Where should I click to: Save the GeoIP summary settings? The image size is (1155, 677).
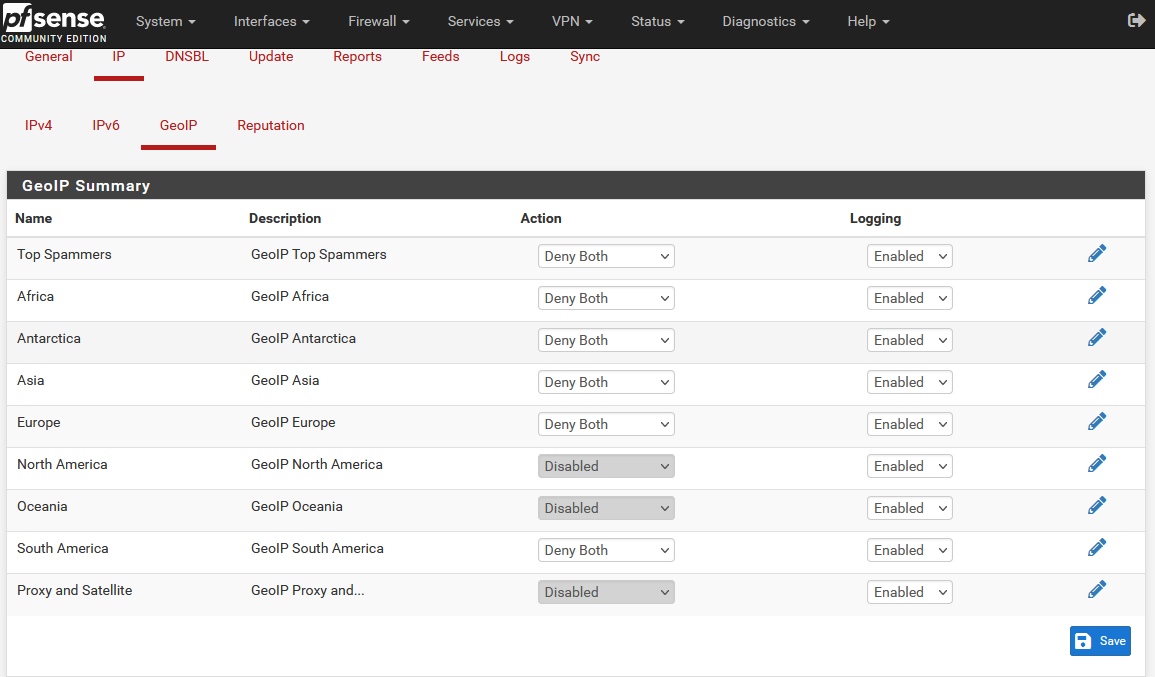pos(1100,641)
